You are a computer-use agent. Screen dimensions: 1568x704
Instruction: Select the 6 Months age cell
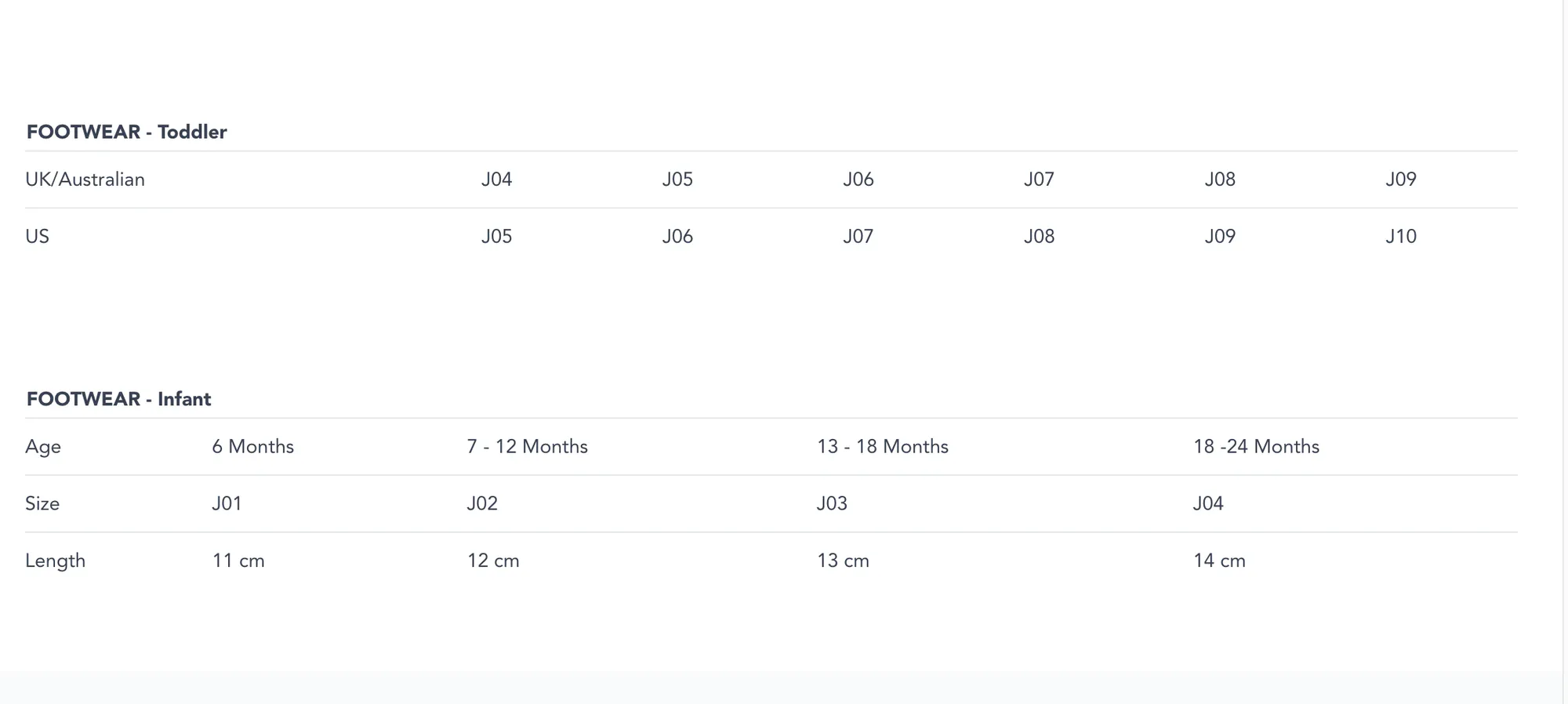(x=252, y=447)
